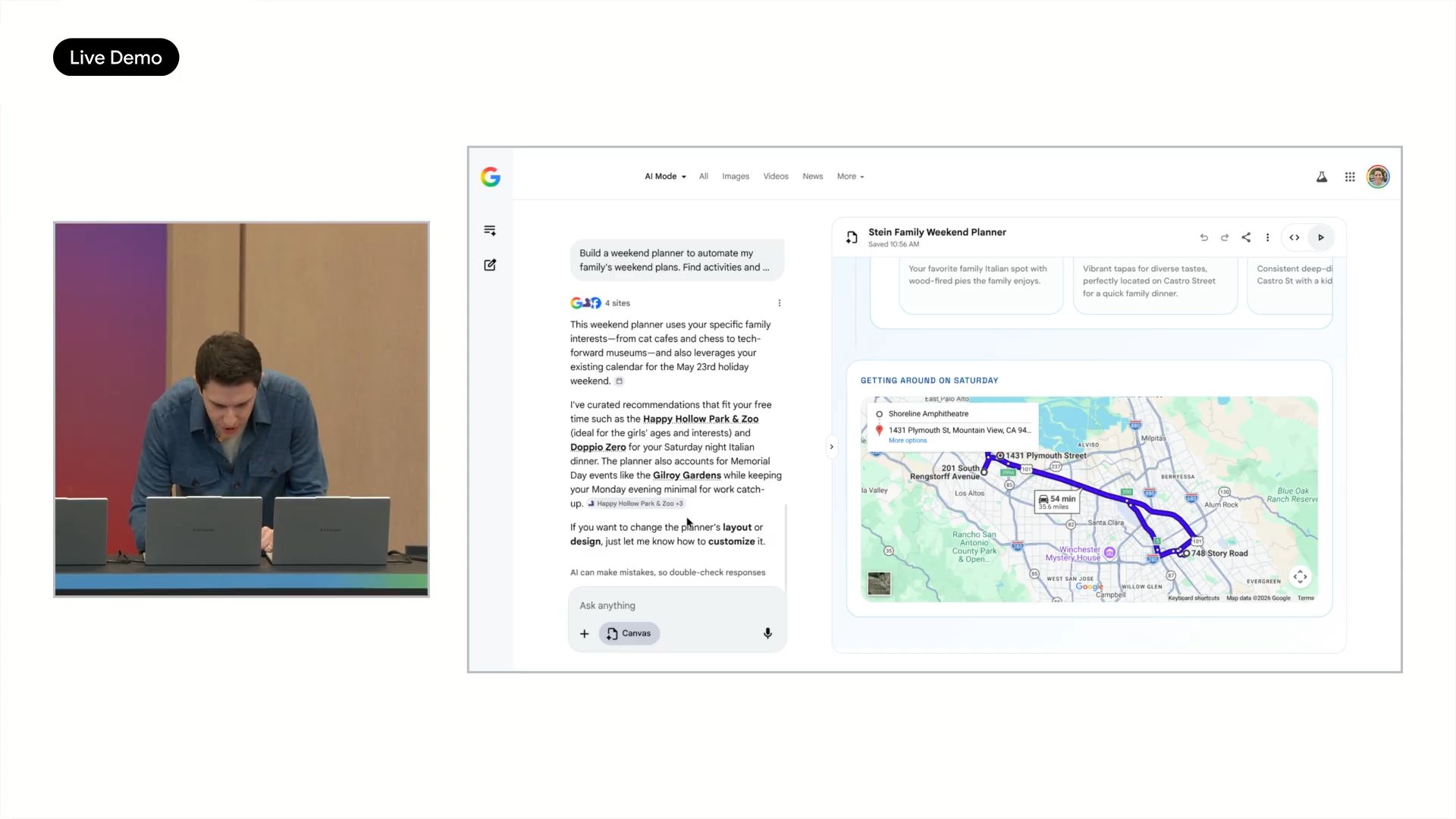Toggle map fullscreen view
This screenshot has height=819, width=1456.
click(1300, 577)
